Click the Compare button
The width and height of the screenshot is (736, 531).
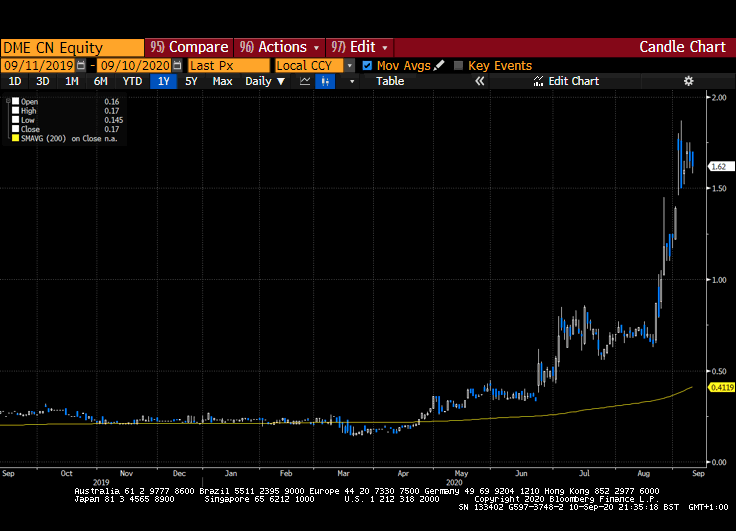(x=189, y=47)
